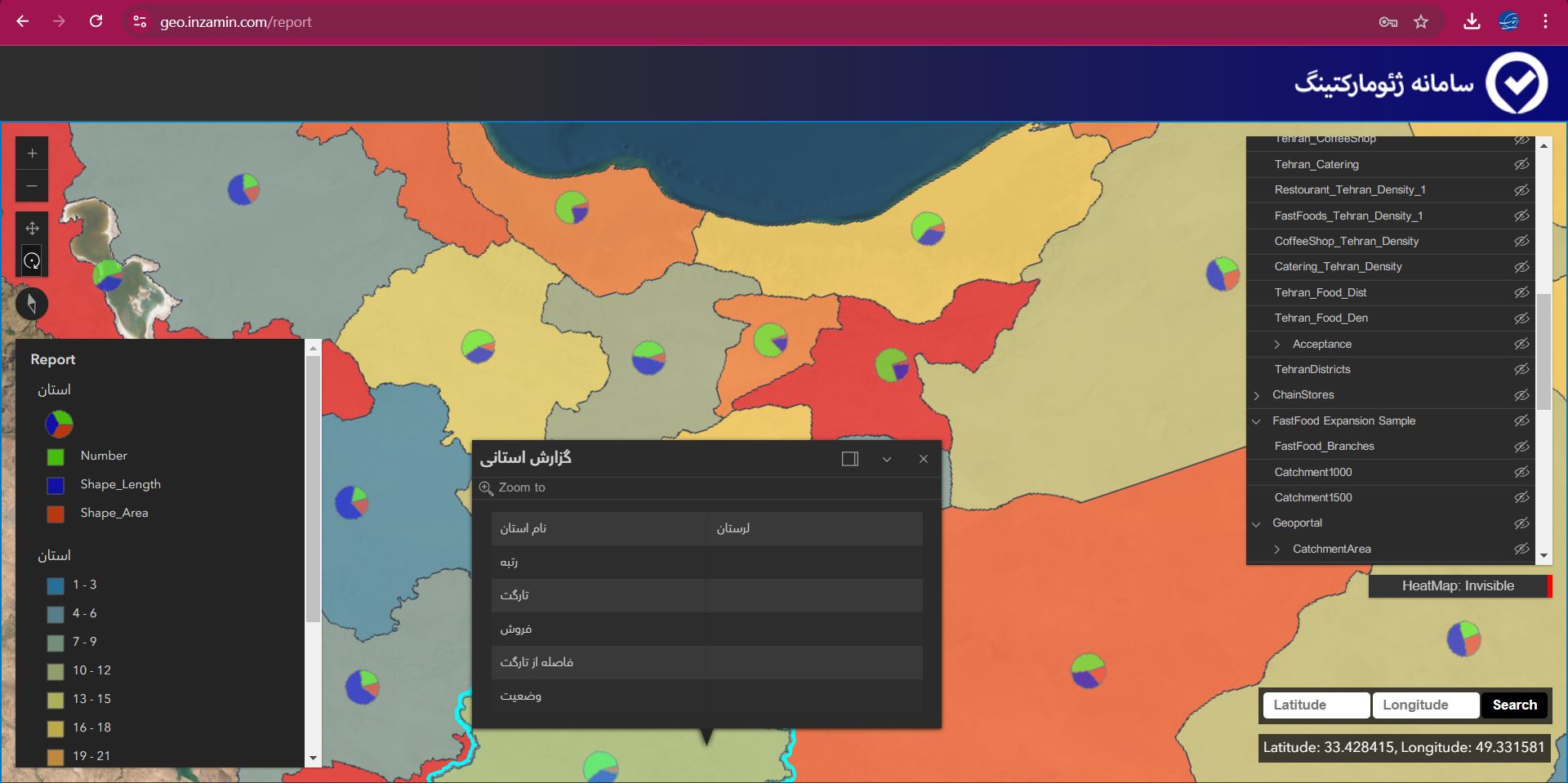The height and width of the screenshot is (783, 1568).
Task: Click the map zoom out minus button
Action: tap(32, 186)
